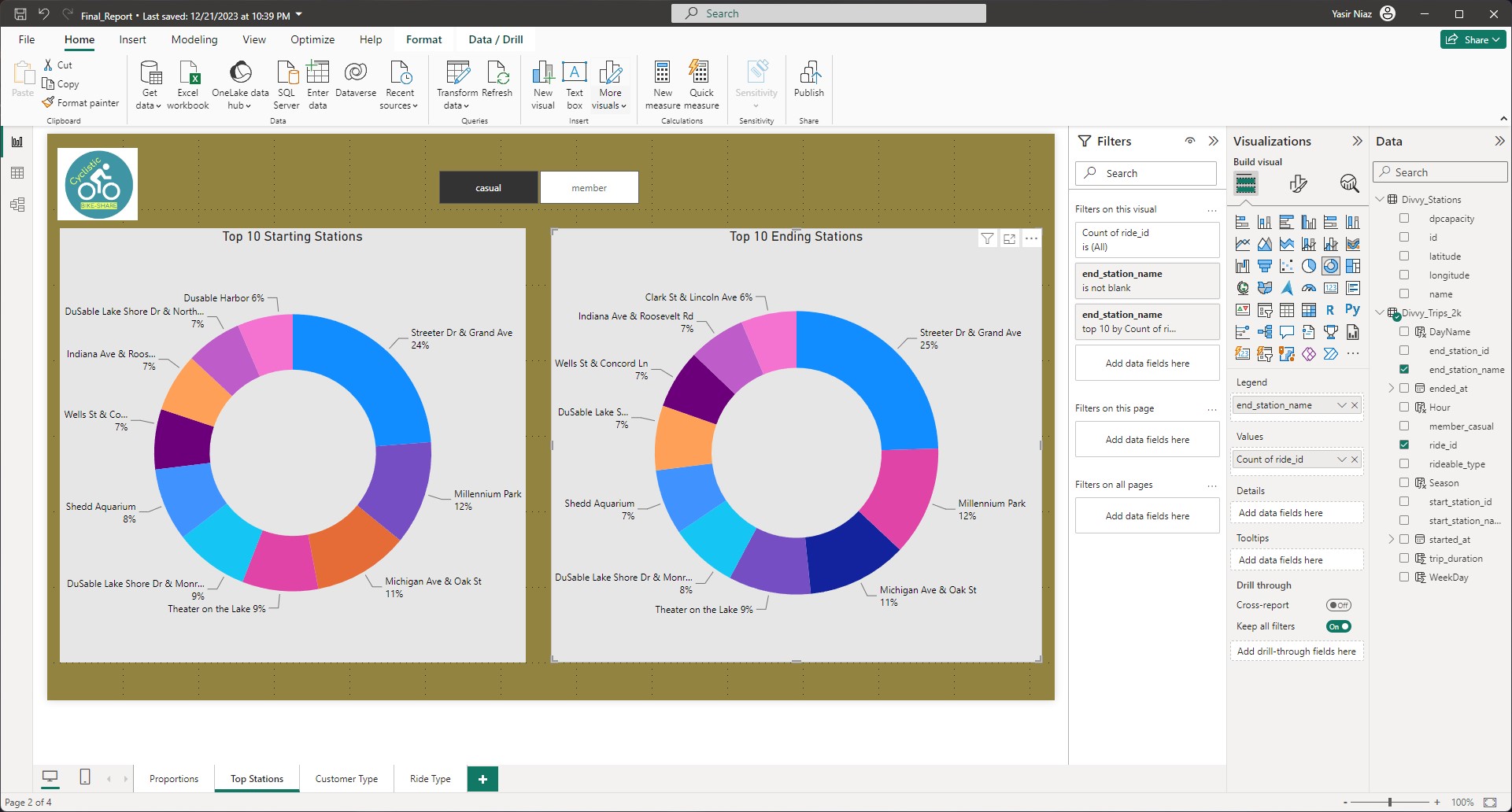Create a Quick measure
The image size is (1512, 812).
click(x=701, y=85)
